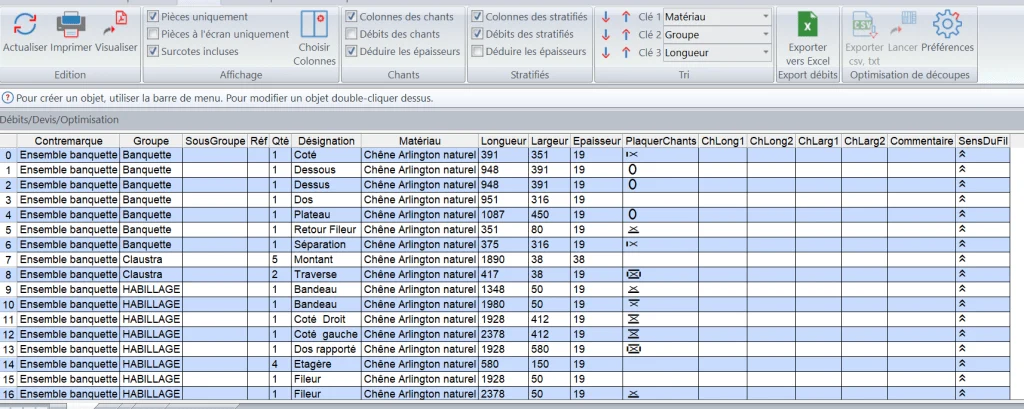The height and width of the screenshot is (409, 1024).
Task: Click PlaquerChants symbol of Dessous row
Action: click(632, 170)
